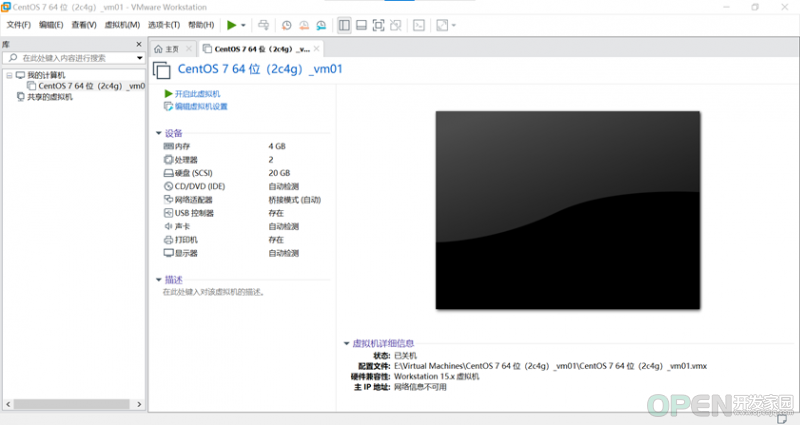Viewport: 800px width, 425px height.
Task: Click the 显示器 display device row
Action: [x=246, y=253]
